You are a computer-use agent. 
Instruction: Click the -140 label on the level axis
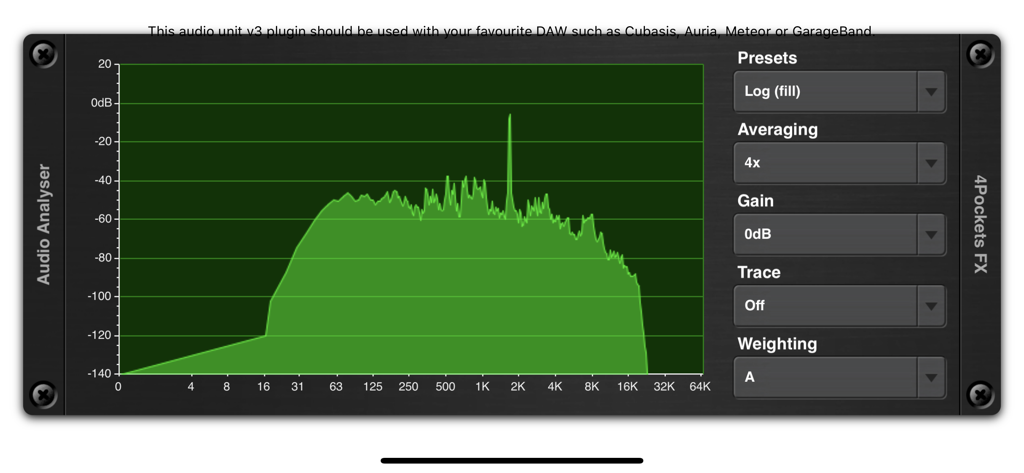(x=100, y=374)
